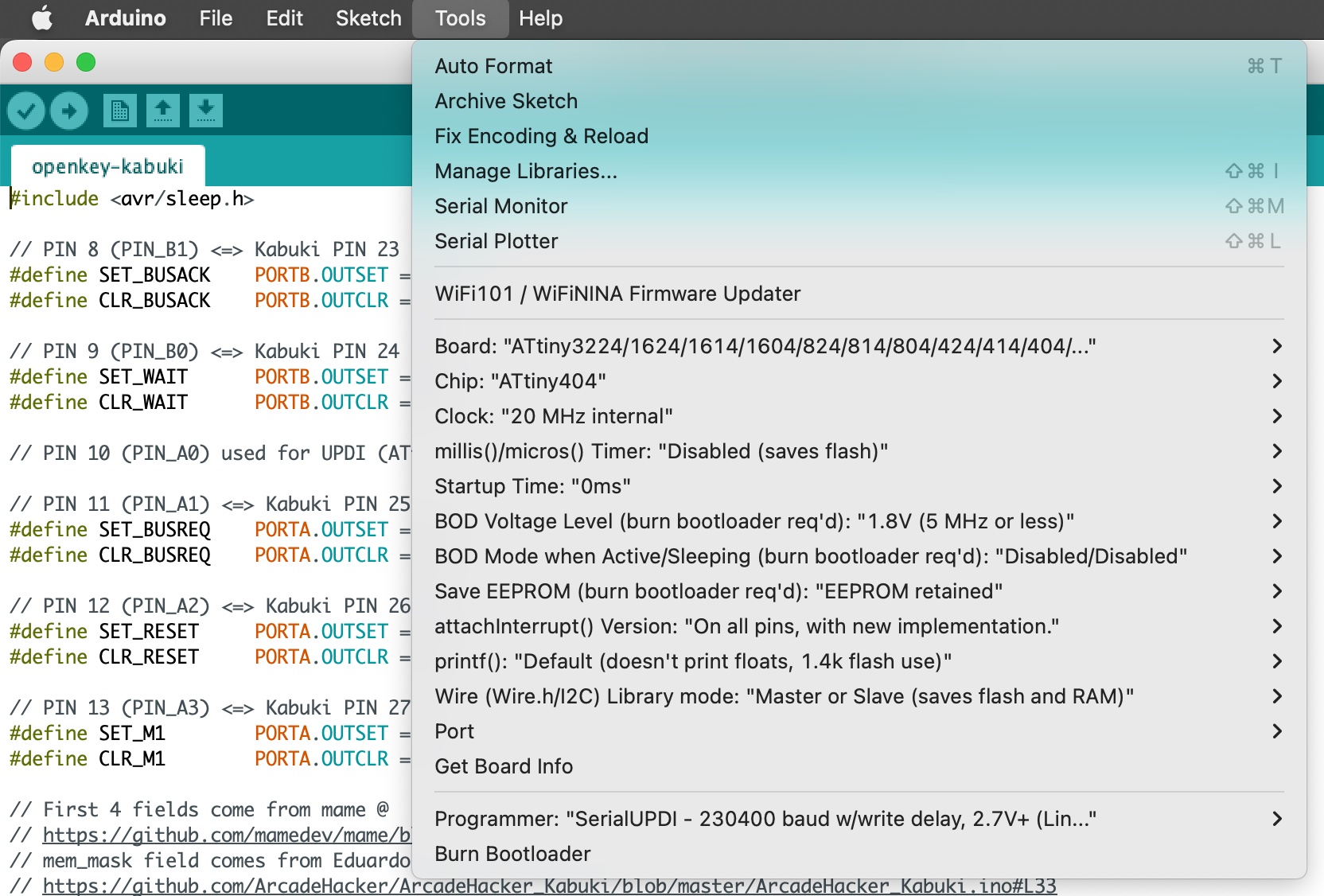Select Fix Encoding & Reload
1324x896 pixels.
click(x=859, y=136)
